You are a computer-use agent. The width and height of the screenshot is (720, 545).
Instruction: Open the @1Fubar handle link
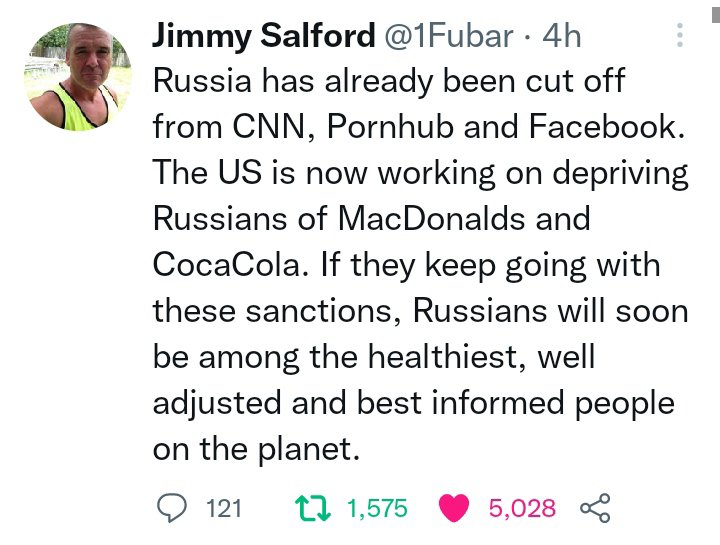tap(450, 37)
